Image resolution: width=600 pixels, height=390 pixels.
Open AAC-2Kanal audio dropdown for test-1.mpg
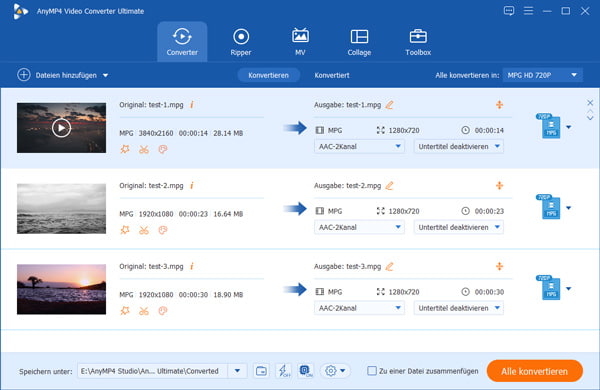click(359, 146)
